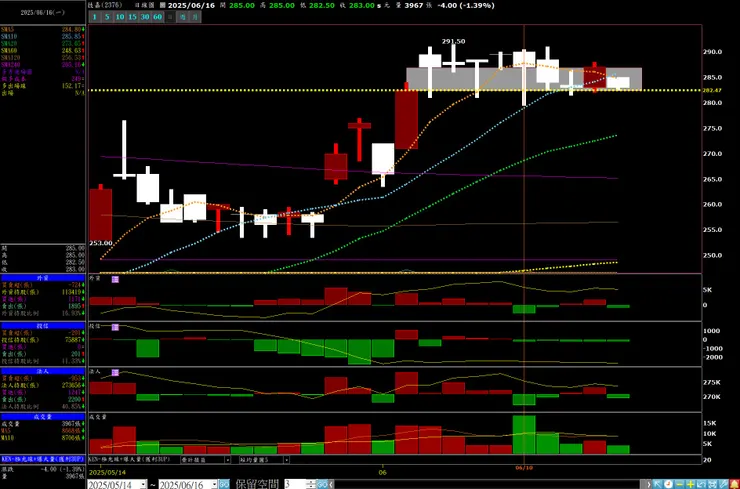The width and height of the screenshot is (740, 489).
Task: Click GO button beside the date range
Action: (x=224, y=484)
